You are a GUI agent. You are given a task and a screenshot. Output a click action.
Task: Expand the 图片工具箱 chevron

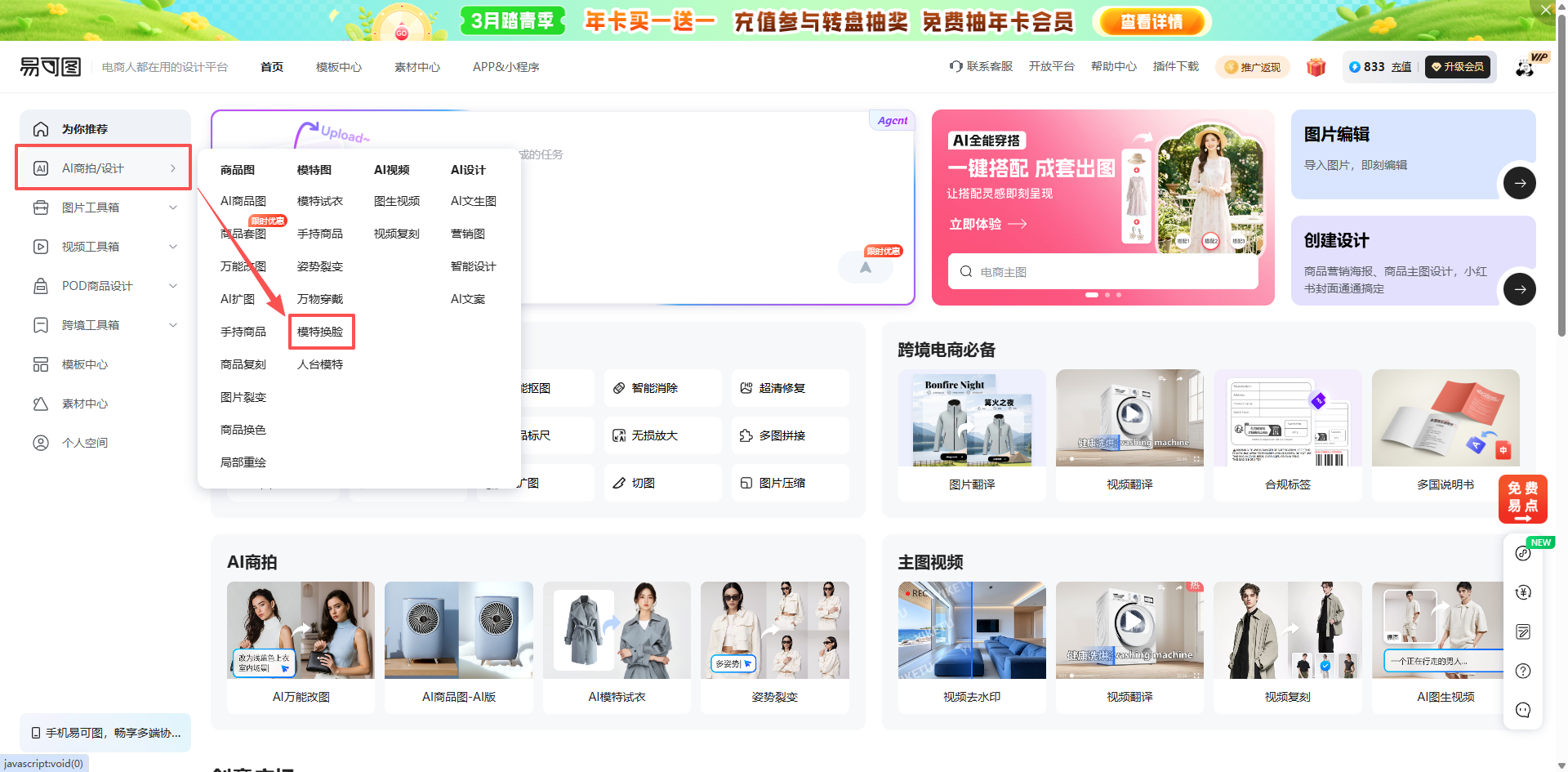pyautogui.click(x=173, y=208)
